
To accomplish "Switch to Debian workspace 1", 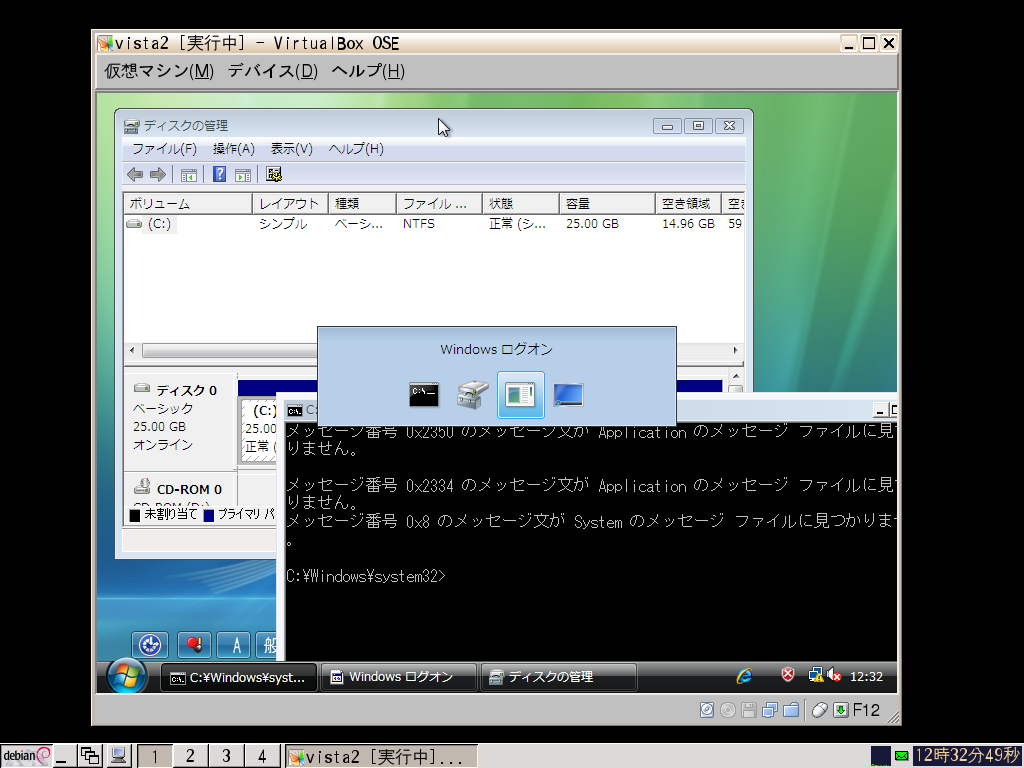I will tap(155, 756).
